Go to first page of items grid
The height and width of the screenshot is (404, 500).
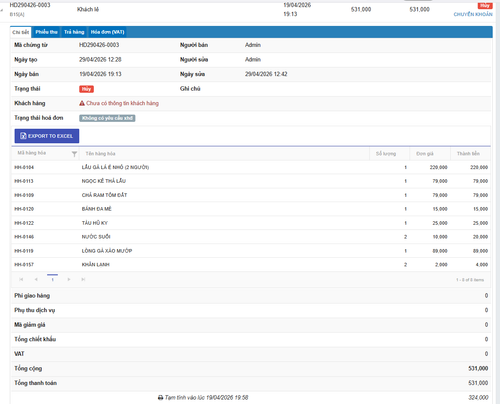click(21, 279)
